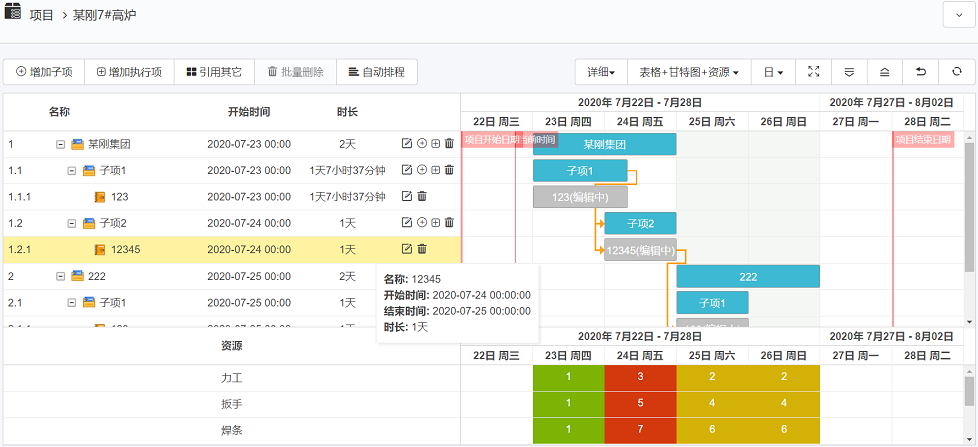Select the 子项2 bar in Gantt chart
Image resolution: width=978 pixels, height=447 pixels.
point(640,223)
